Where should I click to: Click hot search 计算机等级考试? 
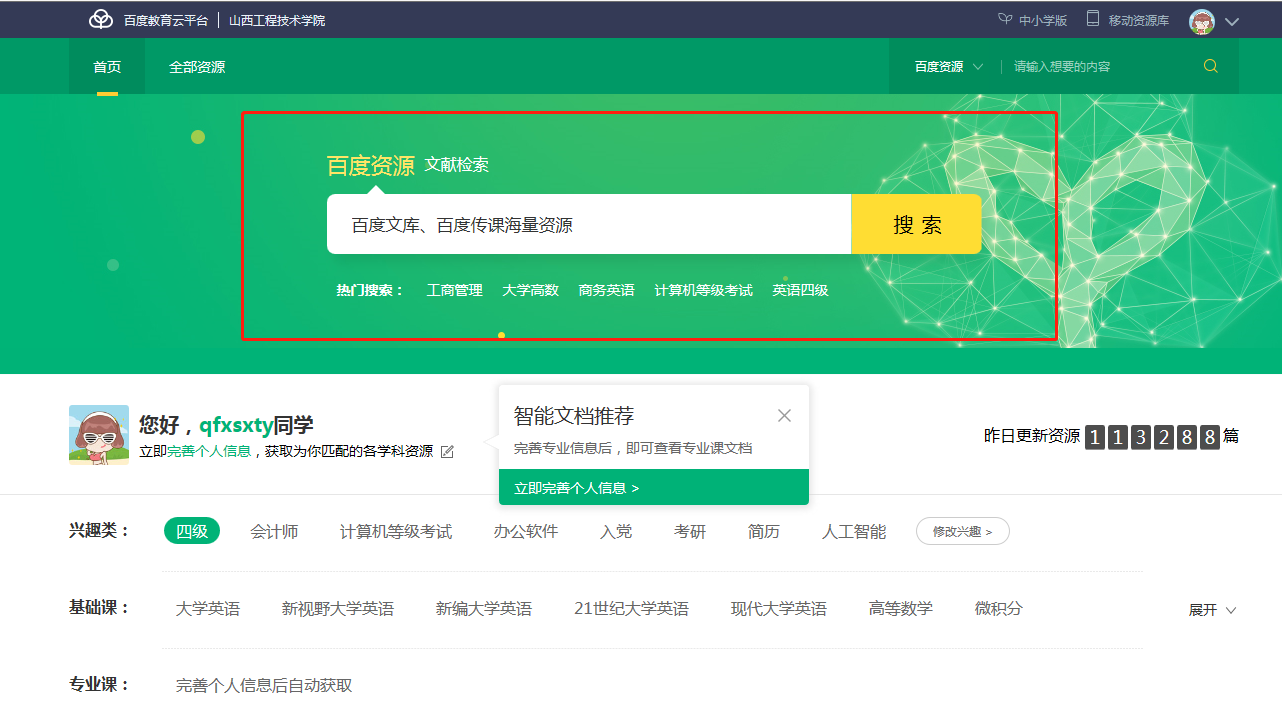tap(703, 290)
